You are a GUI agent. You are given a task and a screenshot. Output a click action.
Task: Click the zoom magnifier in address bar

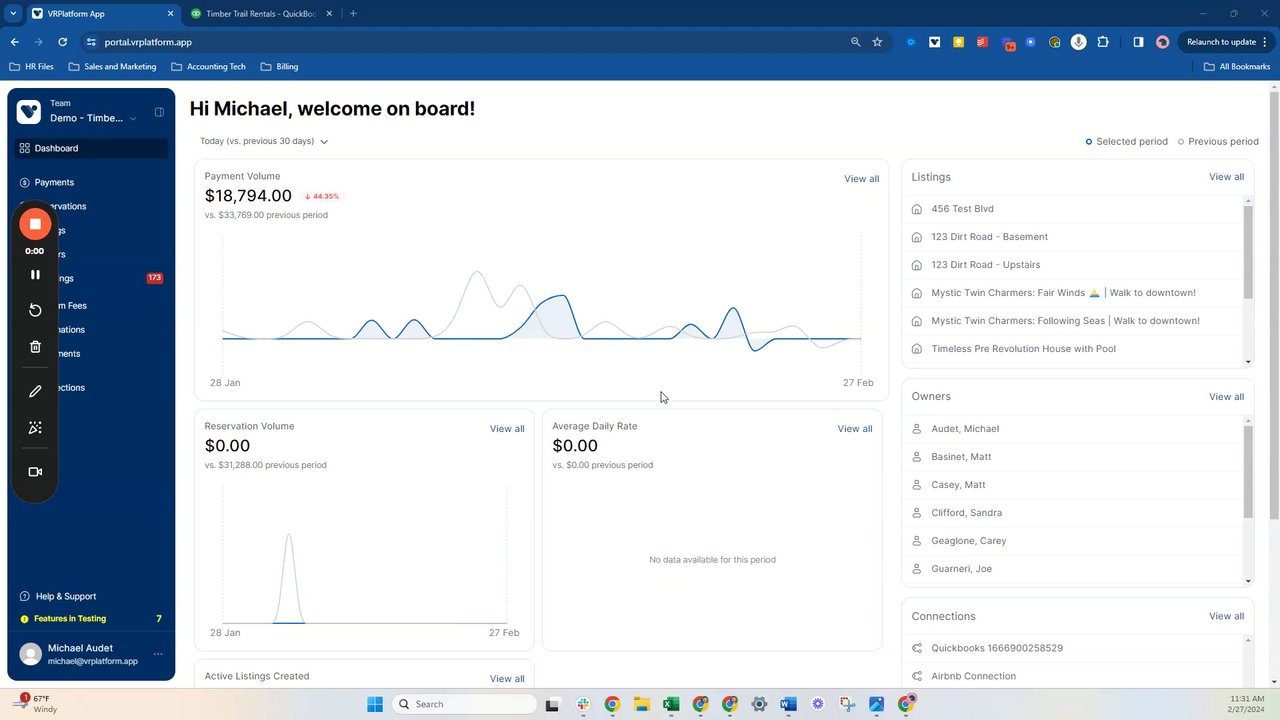click(x=855, y=42)
